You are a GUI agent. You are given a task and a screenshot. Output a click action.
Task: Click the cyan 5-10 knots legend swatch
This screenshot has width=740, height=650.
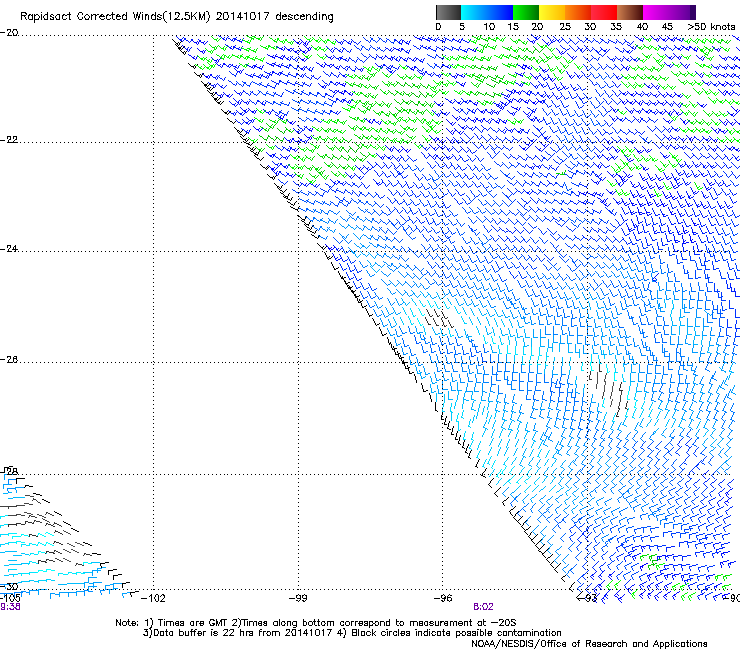(x=474, y=12)
